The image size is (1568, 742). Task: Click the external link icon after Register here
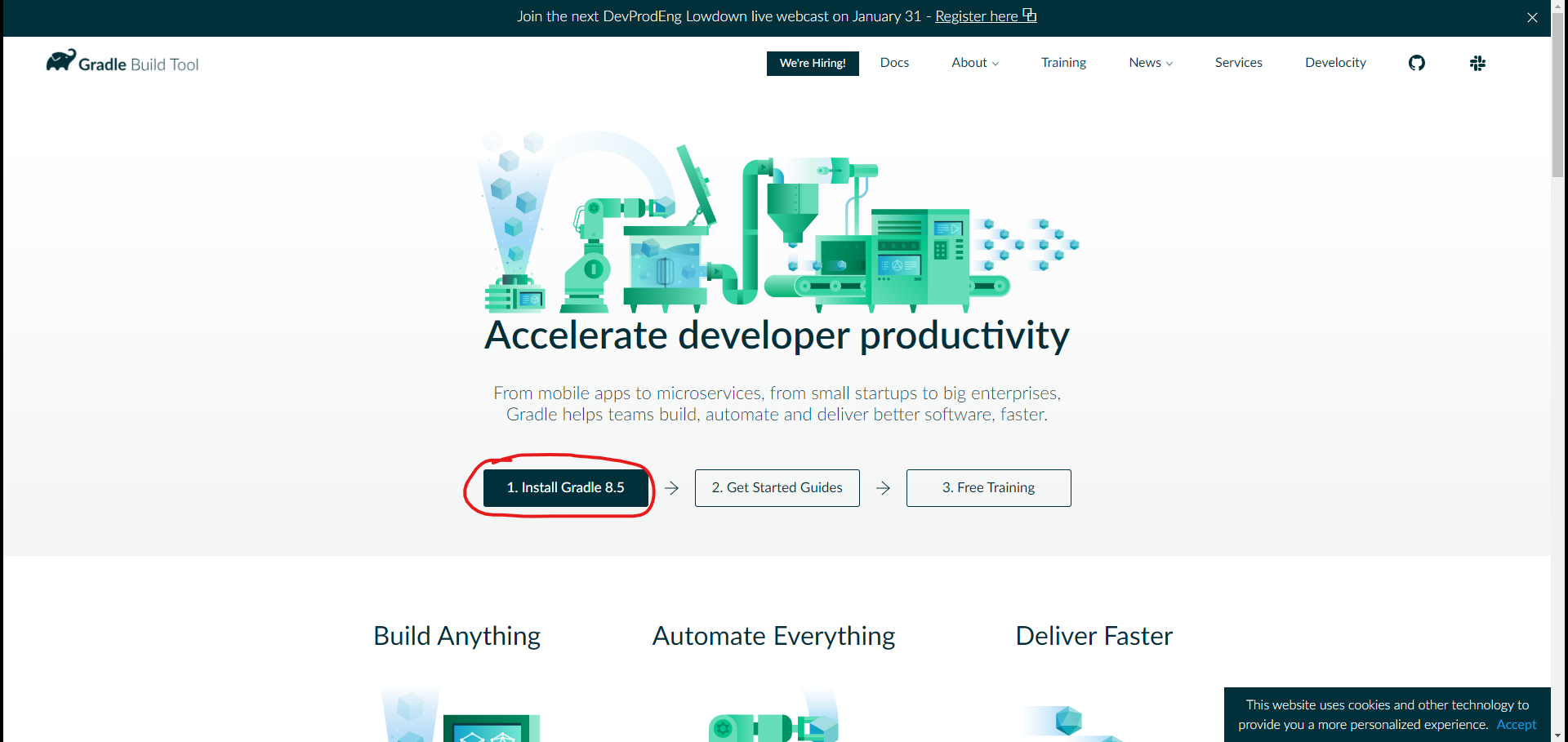(x=1029, y=16)
